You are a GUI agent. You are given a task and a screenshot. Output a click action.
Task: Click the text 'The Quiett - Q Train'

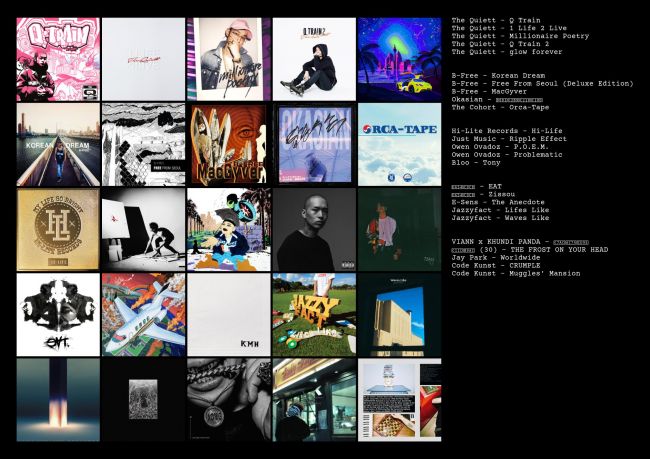(x=496, y=20)
